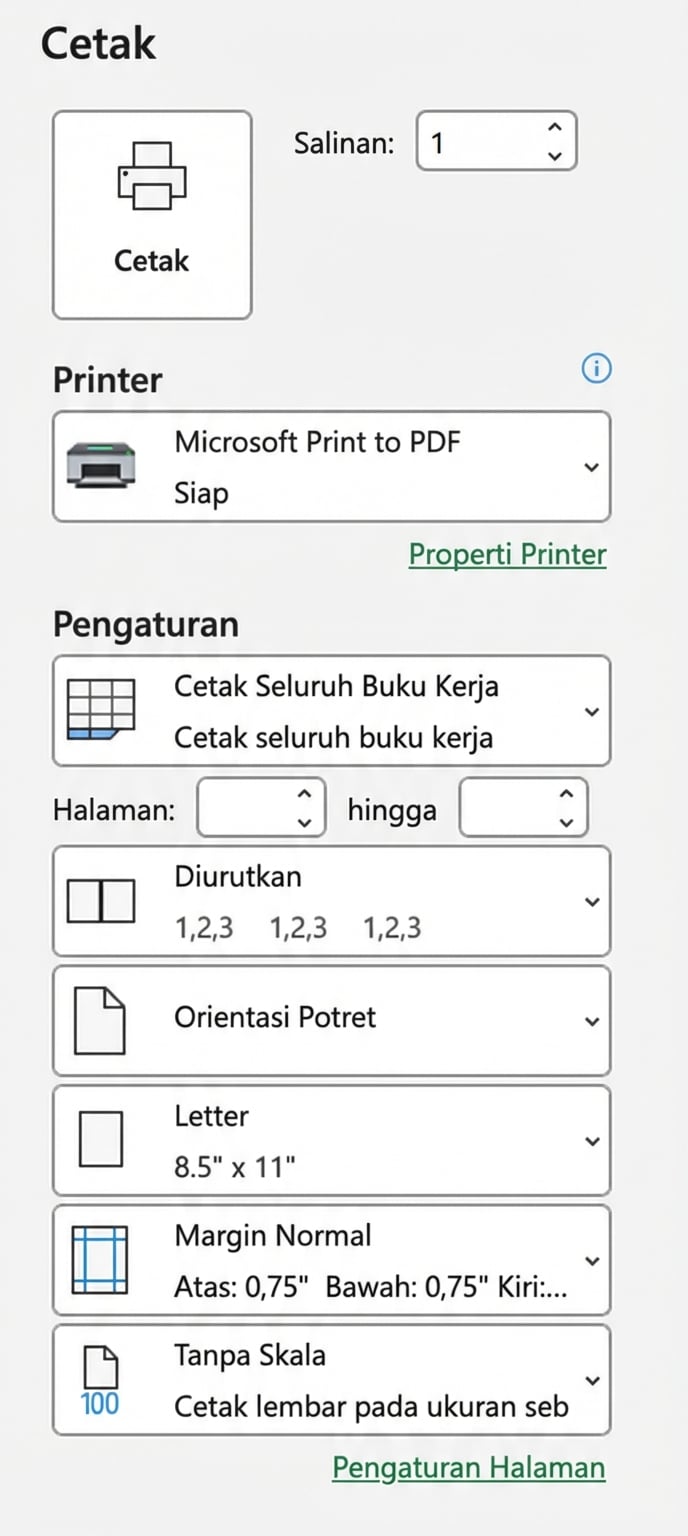Open the Letter paper size dropdown
688x1536 pixels.
(x=591, y=1139)
